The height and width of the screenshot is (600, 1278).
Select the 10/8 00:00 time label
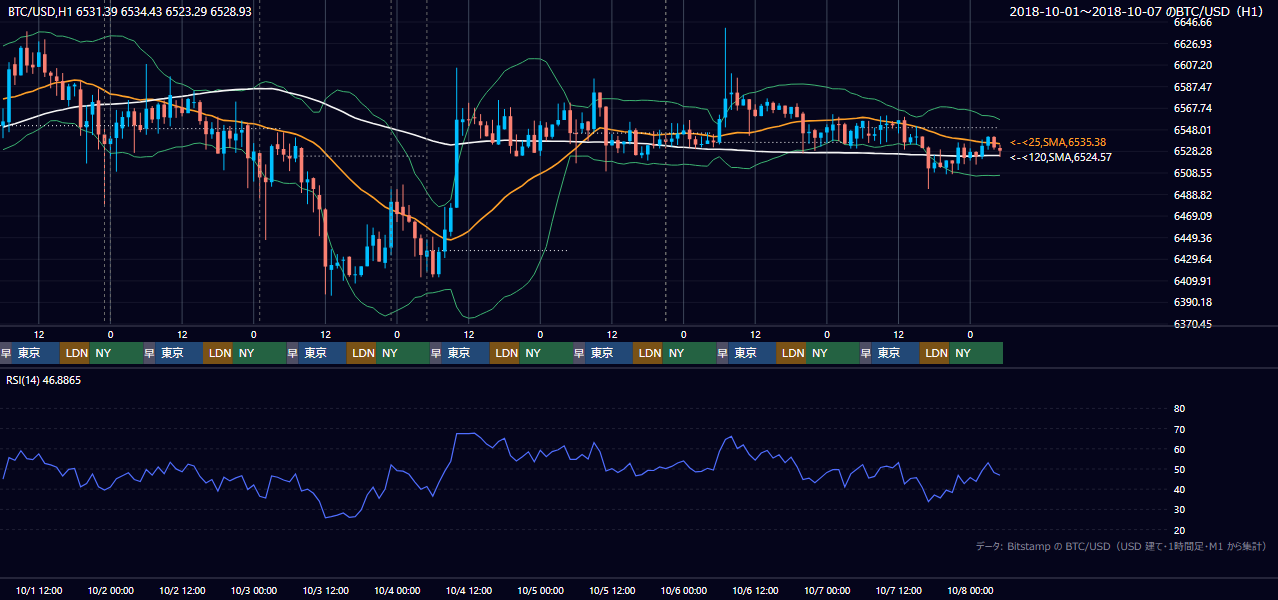tap(970, 590)
